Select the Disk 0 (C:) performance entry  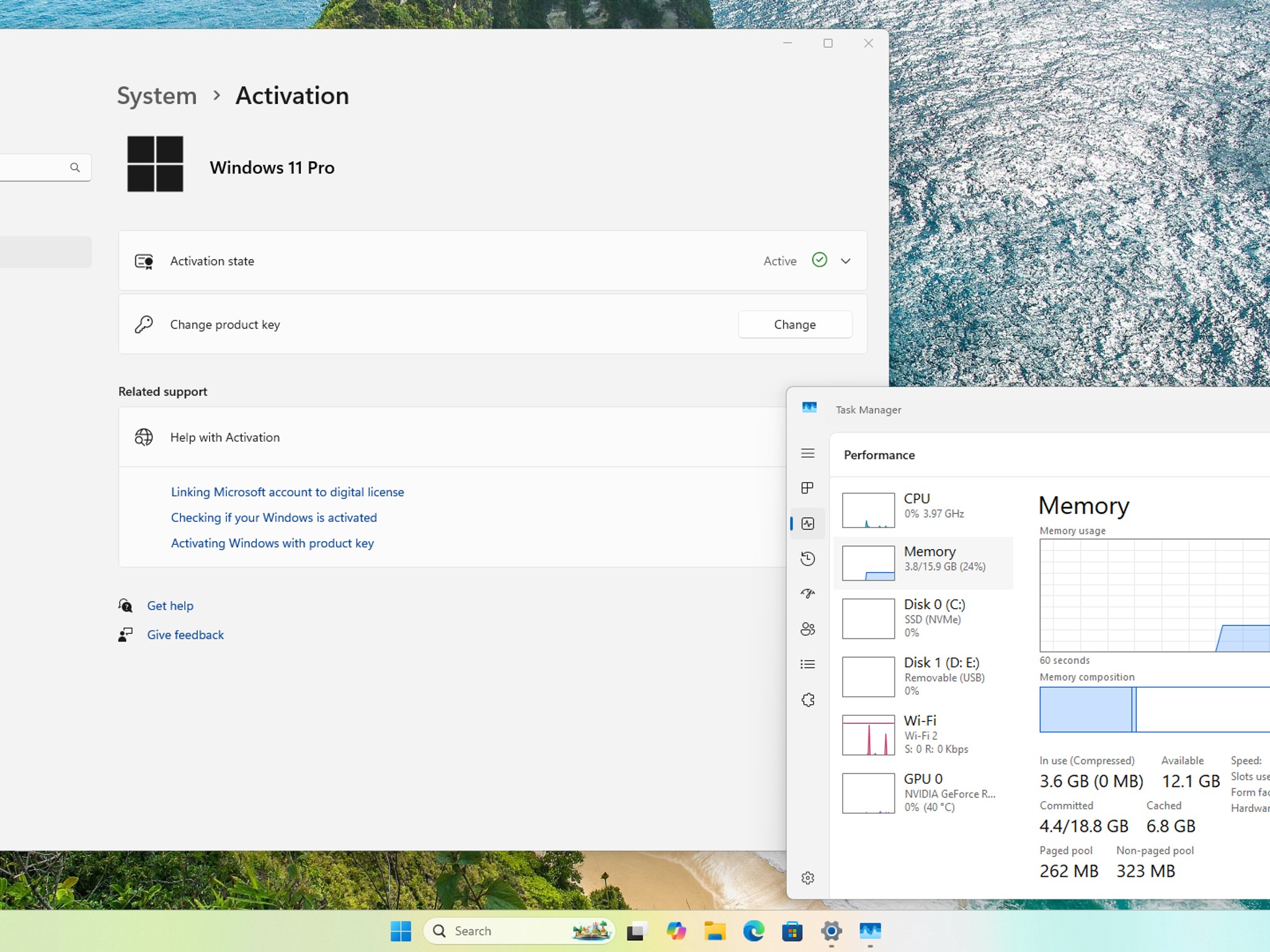[923, 618]
